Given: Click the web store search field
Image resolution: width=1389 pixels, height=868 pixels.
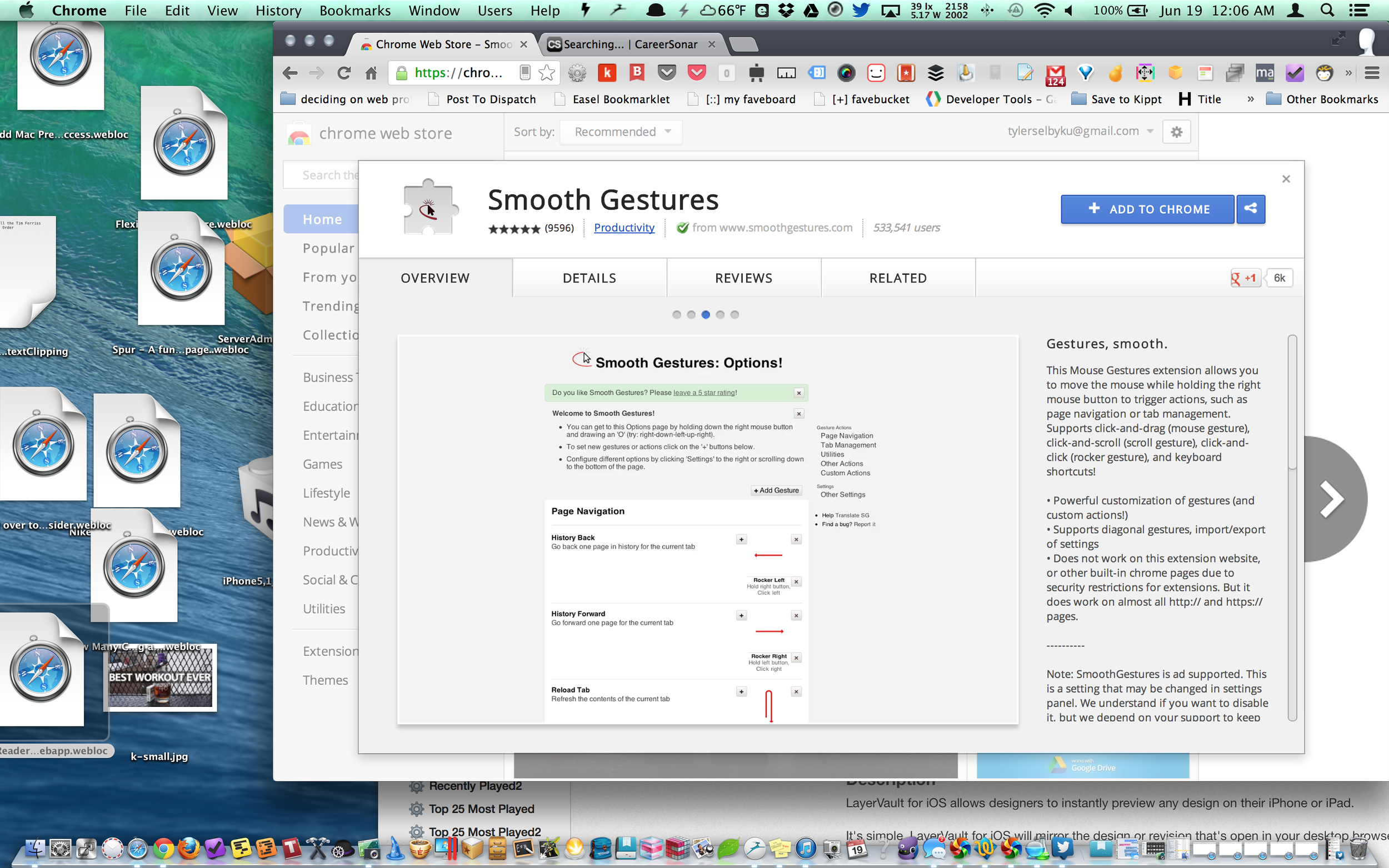Looking at the screenshot, I should click(x=322, y=175).
